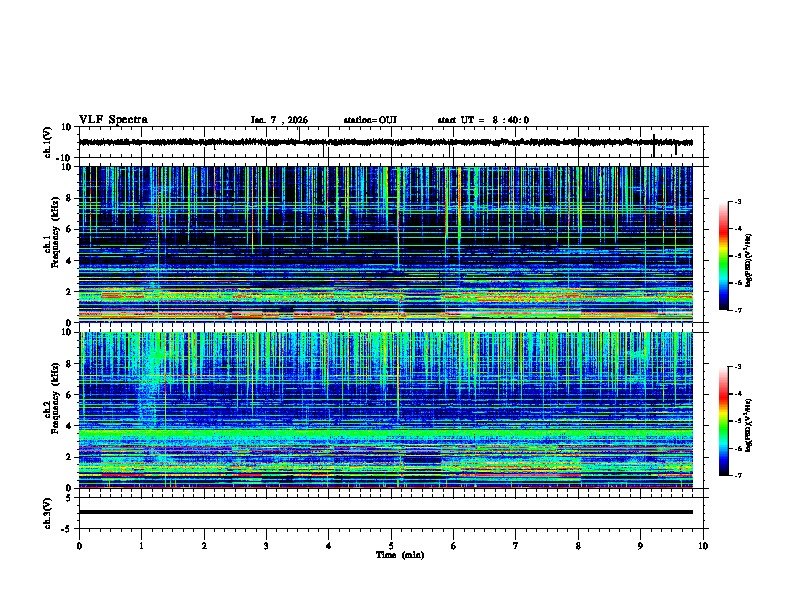
Task: Click the "VLF Spectra" plot title
Action: point(113,120)
